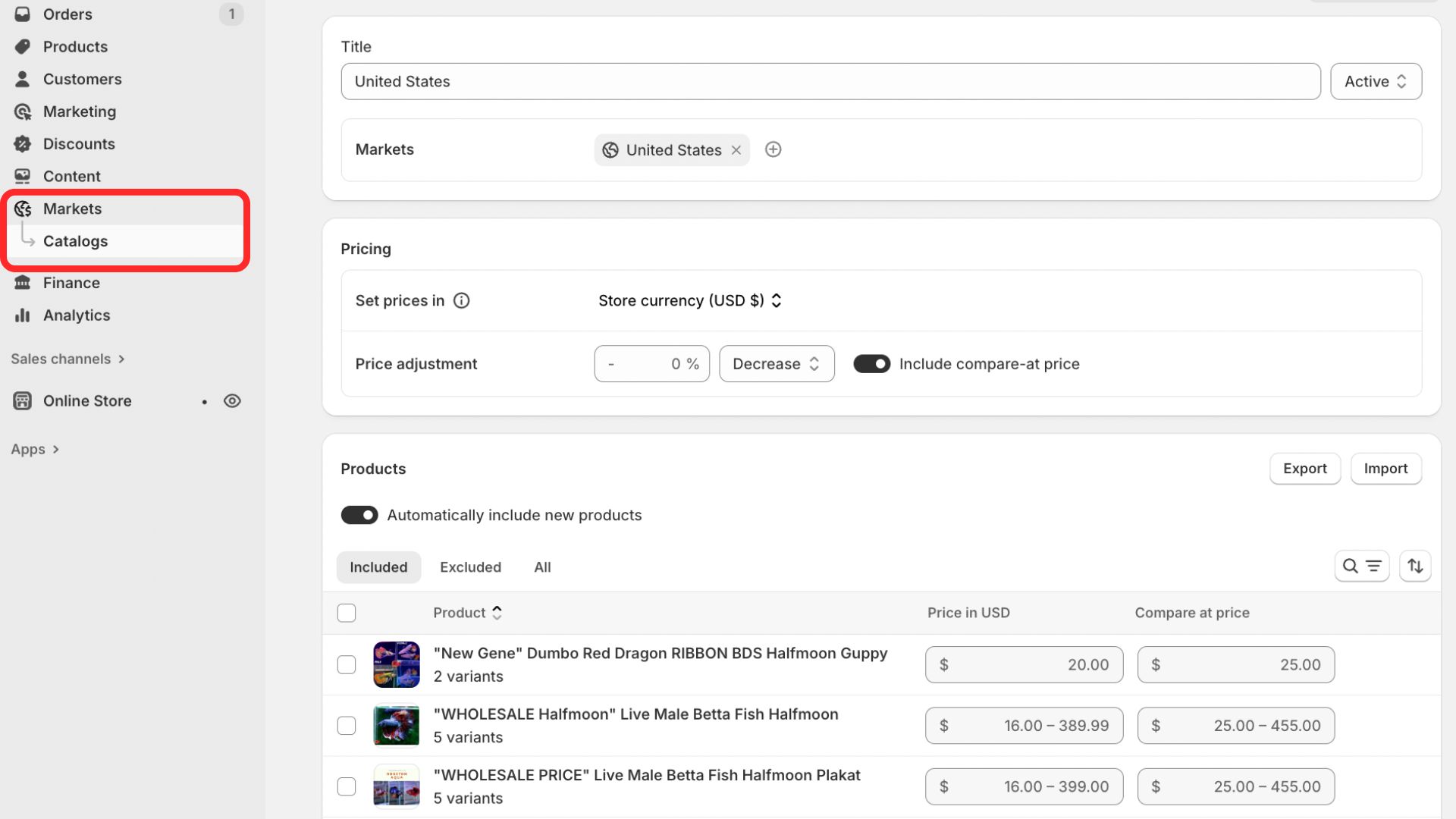View Online Store with eye icon
Image resolution: width=1456 pixels, height=819 pixels.
coord(232,401)
